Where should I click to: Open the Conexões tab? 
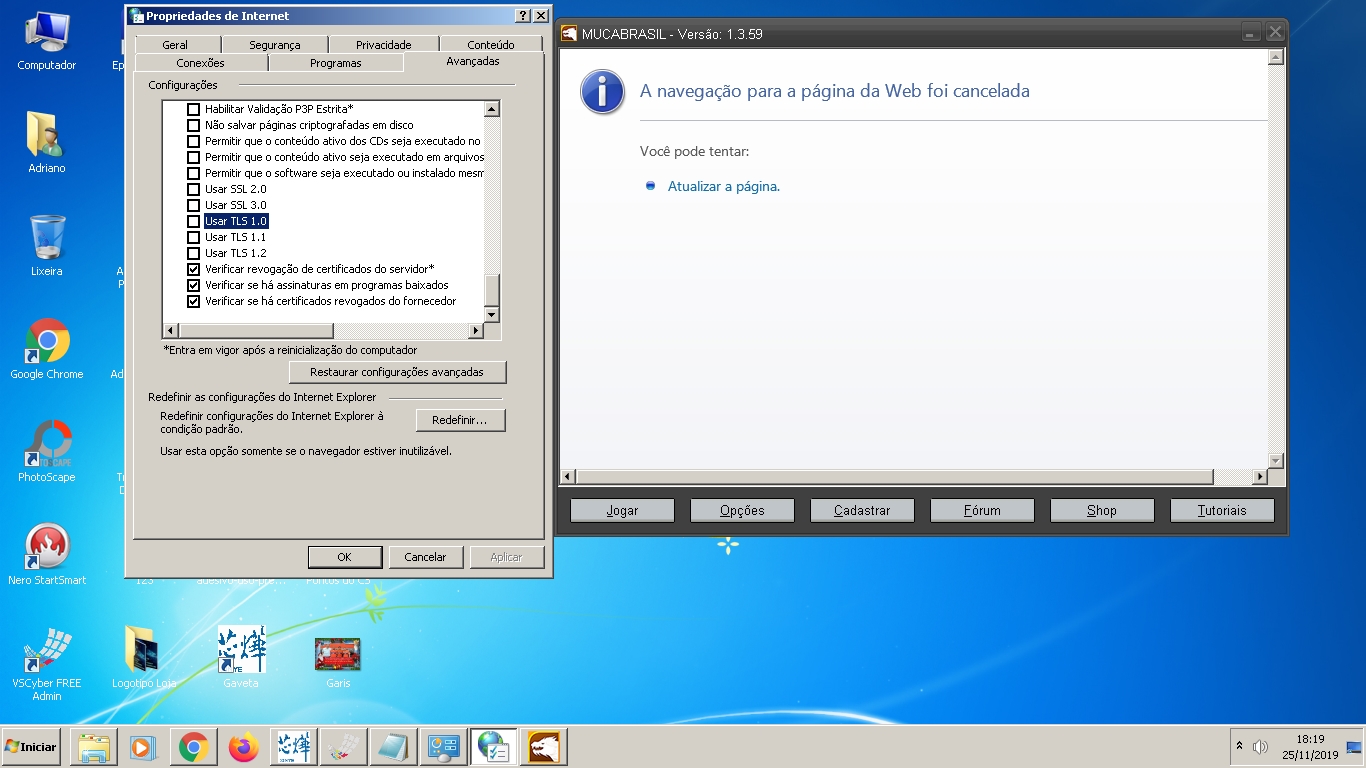tap(200, 63)
